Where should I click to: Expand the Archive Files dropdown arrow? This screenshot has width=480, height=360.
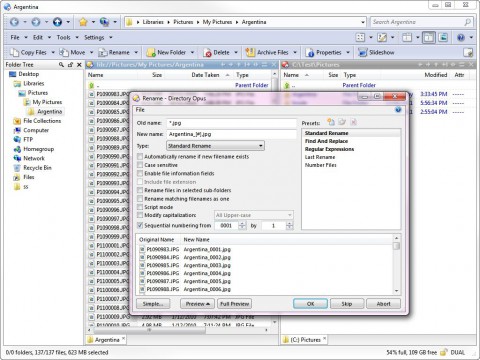[x=295, y=52]
